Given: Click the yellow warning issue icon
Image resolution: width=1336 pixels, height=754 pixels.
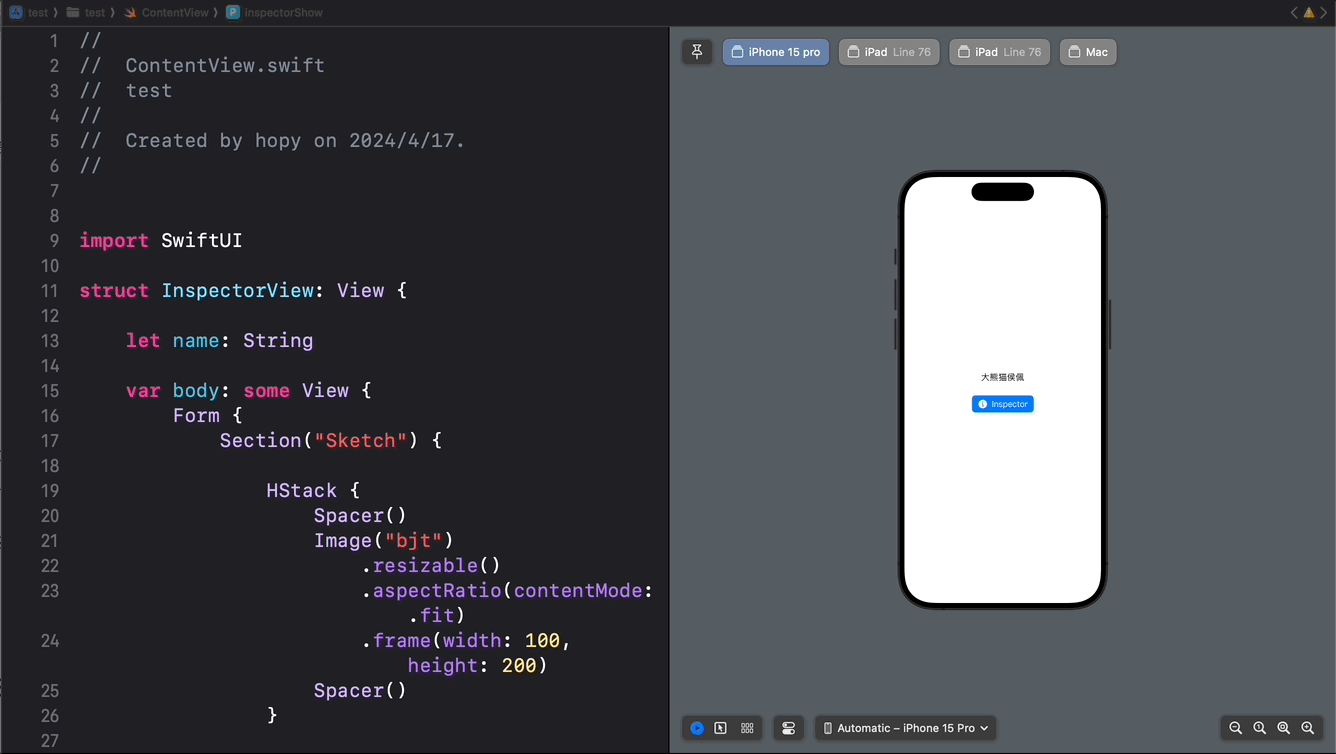Looking at the screenshot, I should tap(1309, 12).
